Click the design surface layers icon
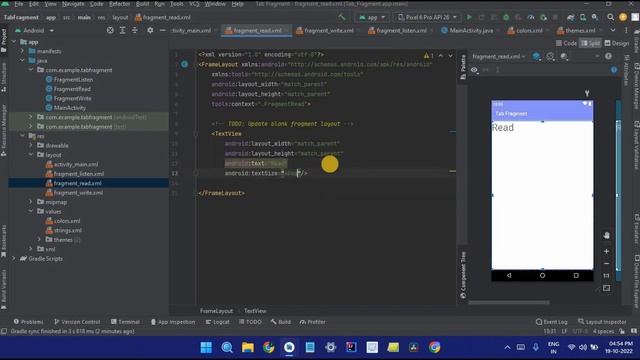 click(x=536, y=56)
